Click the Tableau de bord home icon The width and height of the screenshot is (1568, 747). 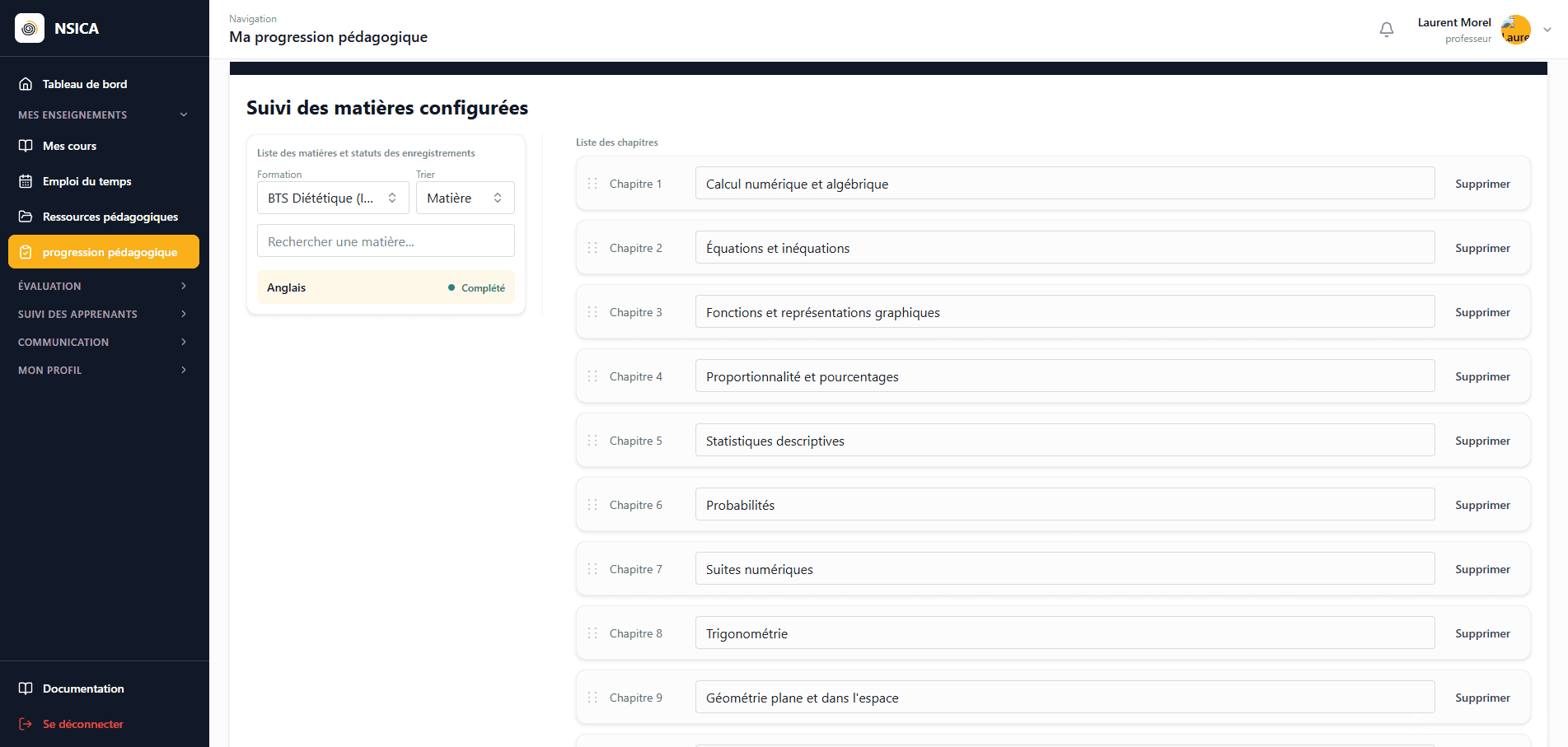(26, 84)
